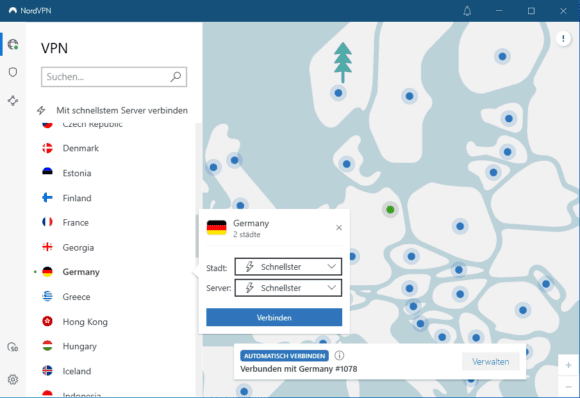Image resolution: width=580 pixels, height=398 pixels.
Task: Click the Iceland flag icon
Action: (47, 371)
